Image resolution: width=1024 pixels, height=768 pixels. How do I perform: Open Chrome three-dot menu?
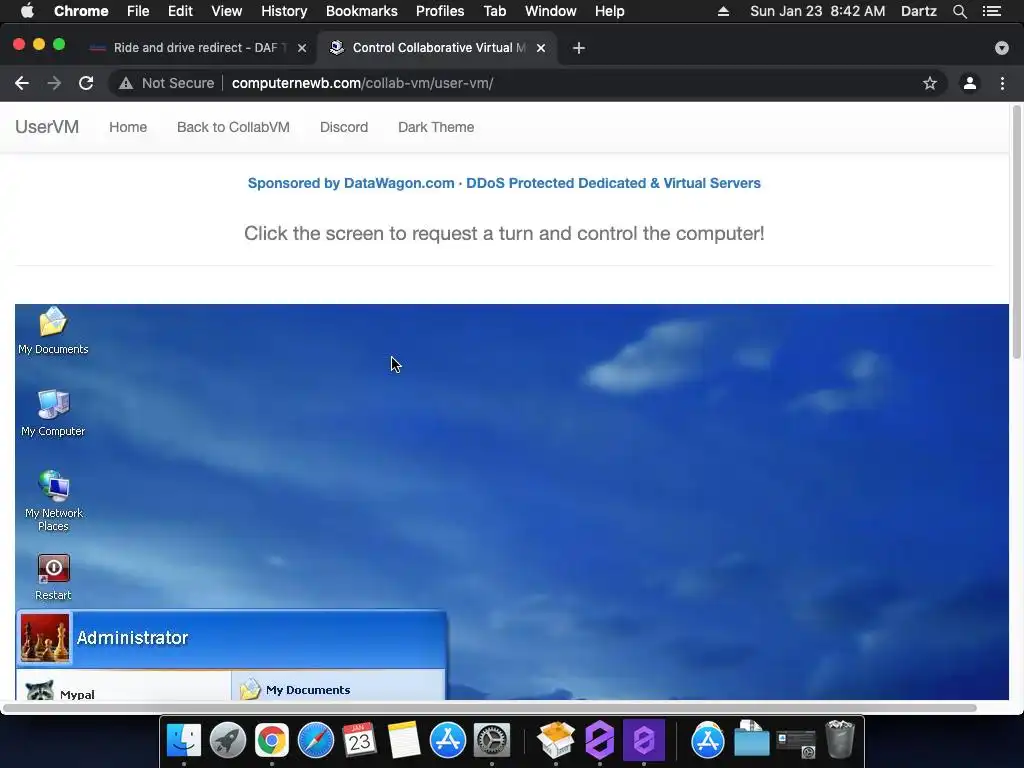pos(1002,83)
